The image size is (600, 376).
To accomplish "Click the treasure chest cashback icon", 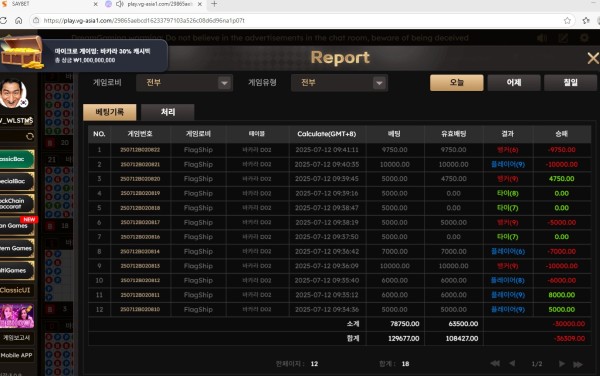I will tap(22, 52).
